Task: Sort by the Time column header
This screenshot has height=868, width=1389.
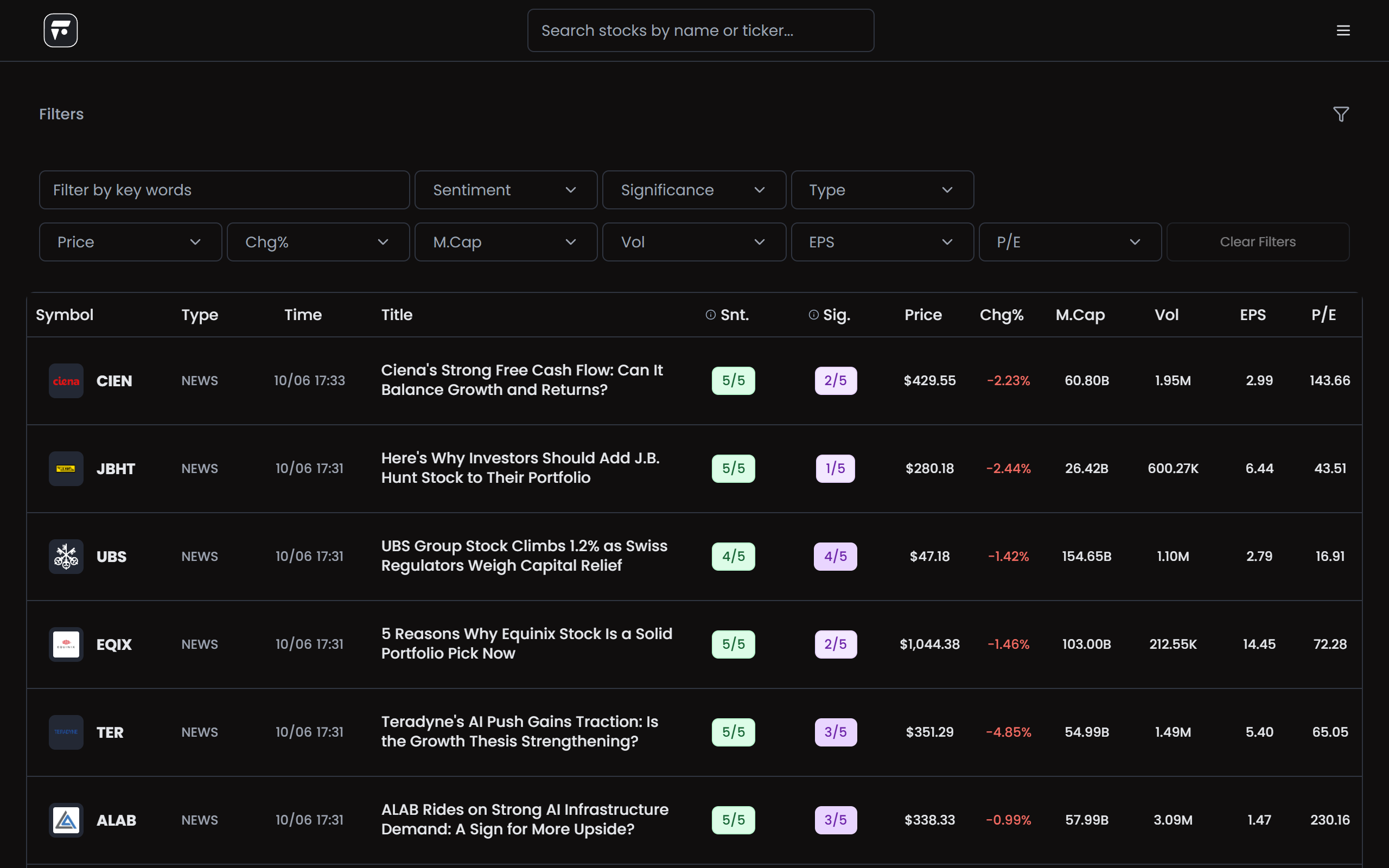Action: click(x=303, y=315)
